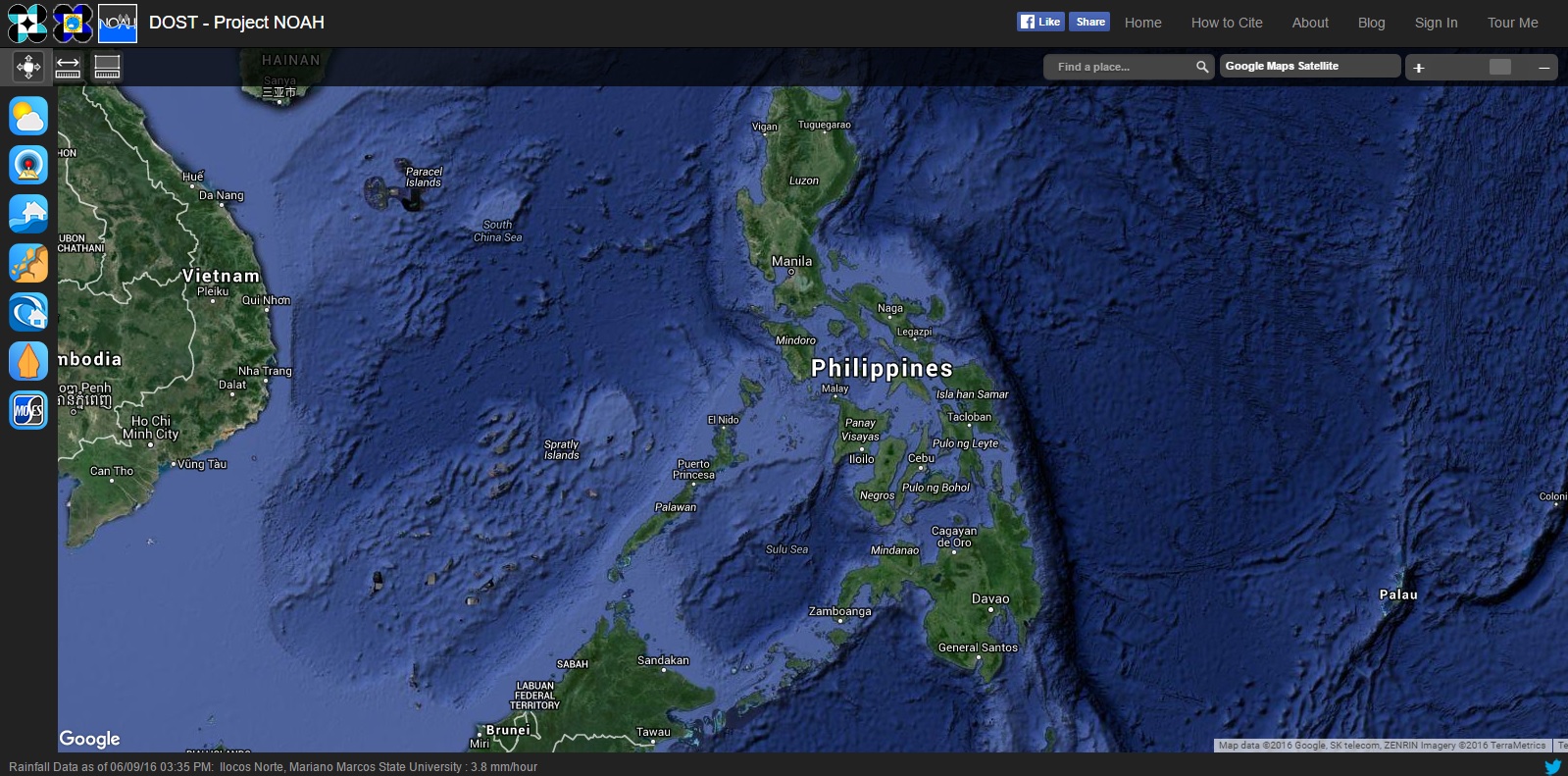The height and width of the screenshot is (776, 1568).
Task: Open the orange arrowhead sidebar icon
Action: tap(28, 361)
